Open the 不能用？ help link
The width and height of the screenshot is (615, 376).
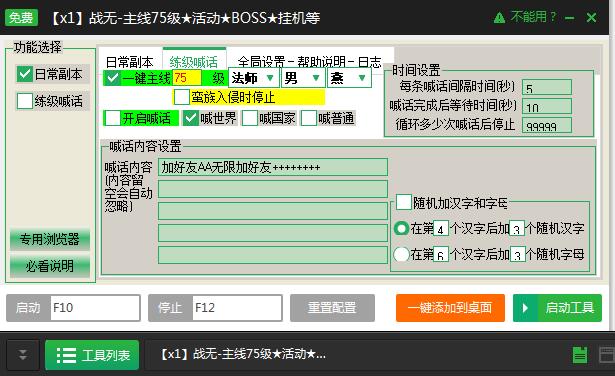tap(533, 17)
